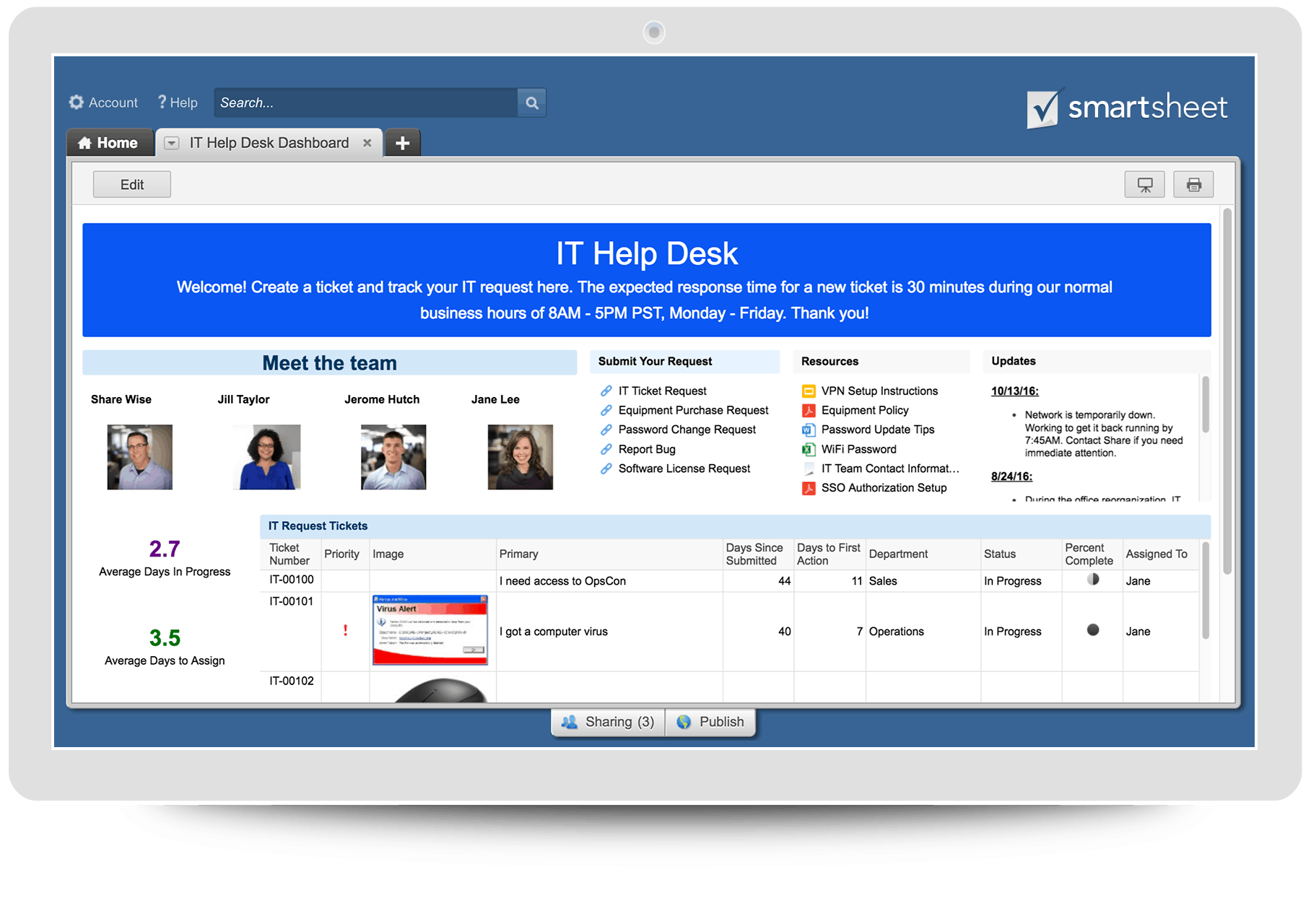Open Account settings via gear icon
Viewport: 1311px width, 924px height.
point(77,102)
